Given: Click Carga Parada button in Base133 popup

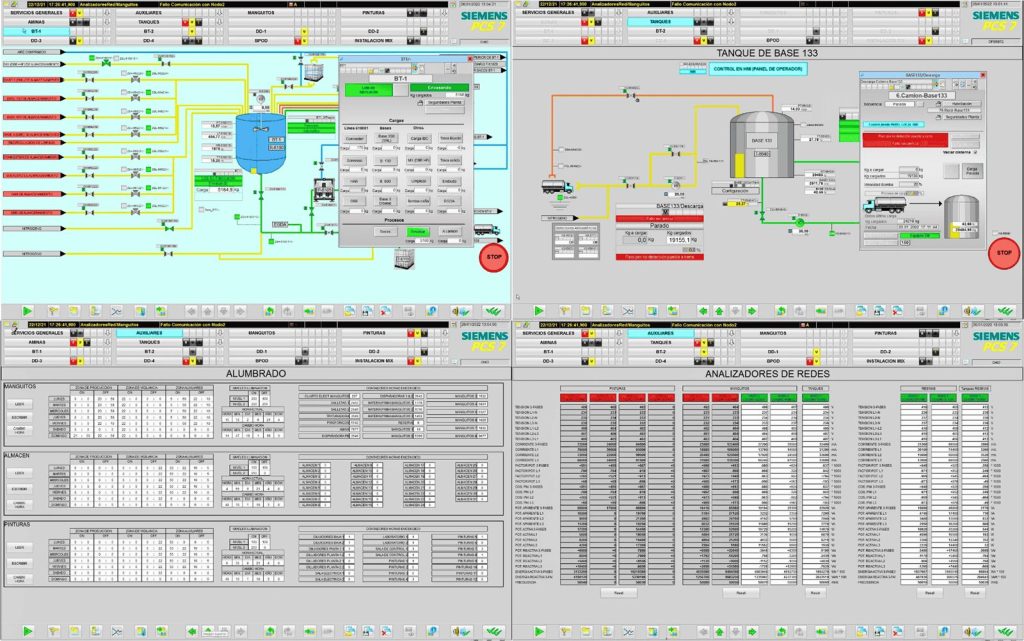Looking at the screenshot, I should click(x=972, y=170).
